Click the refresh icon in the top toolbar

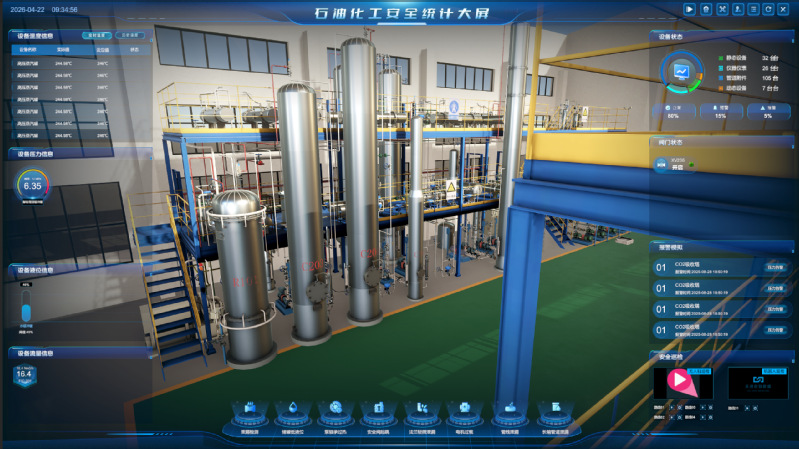(768, 9)
